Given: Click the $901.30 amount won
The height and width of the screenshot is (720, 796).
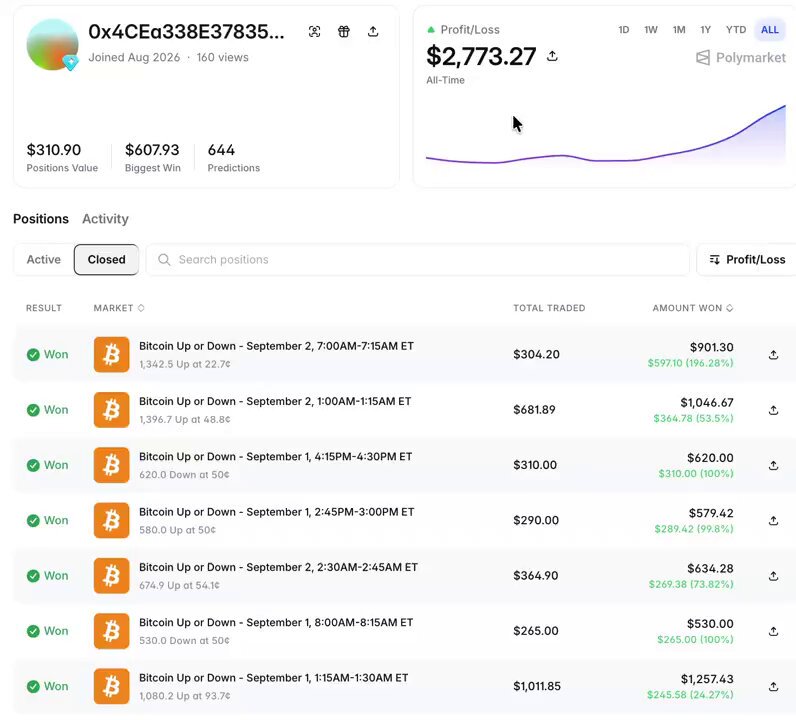Looking at the screenshot, I should (711, 347).
